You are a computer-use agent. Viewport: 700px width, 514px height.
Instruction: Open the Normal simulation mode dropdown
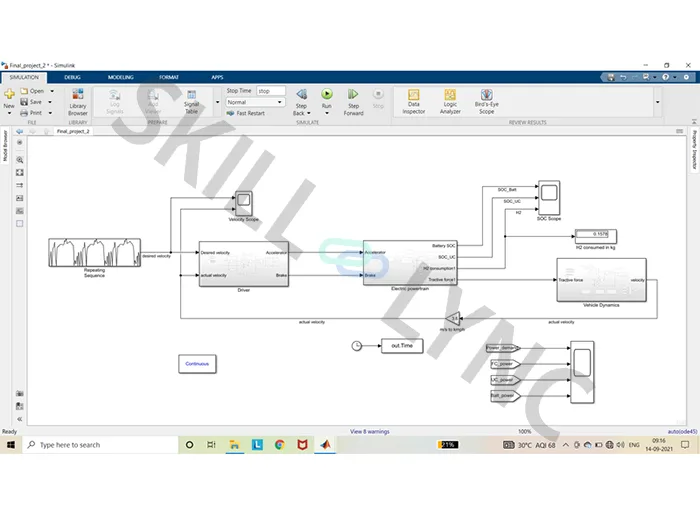pyautogui.click(x=254, y=102)
